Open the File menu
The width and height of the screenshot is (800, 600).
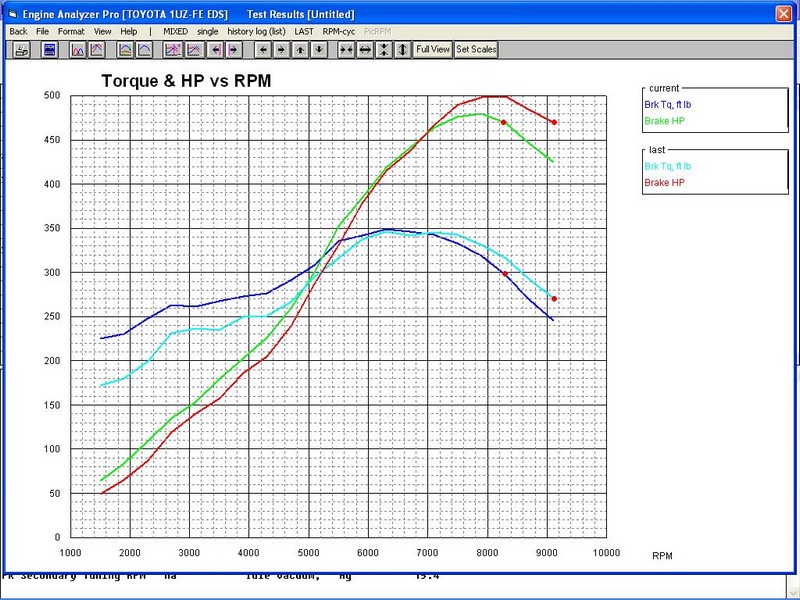(42, 32)
